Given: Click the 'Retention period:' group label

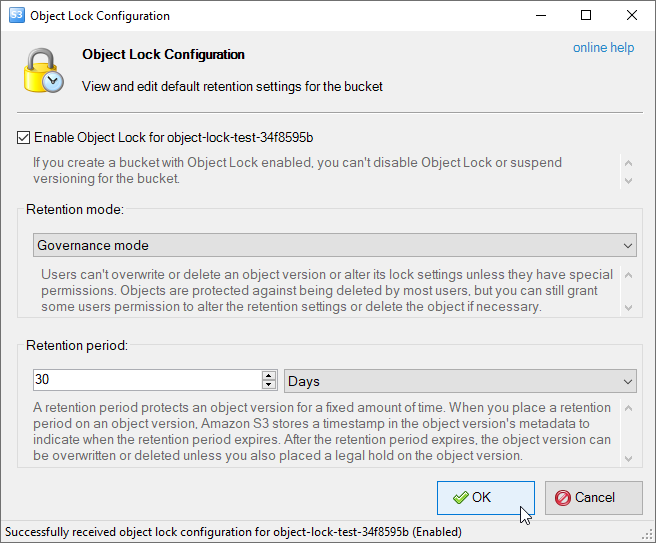Looking at the screenshot, I should pos(77,346).
